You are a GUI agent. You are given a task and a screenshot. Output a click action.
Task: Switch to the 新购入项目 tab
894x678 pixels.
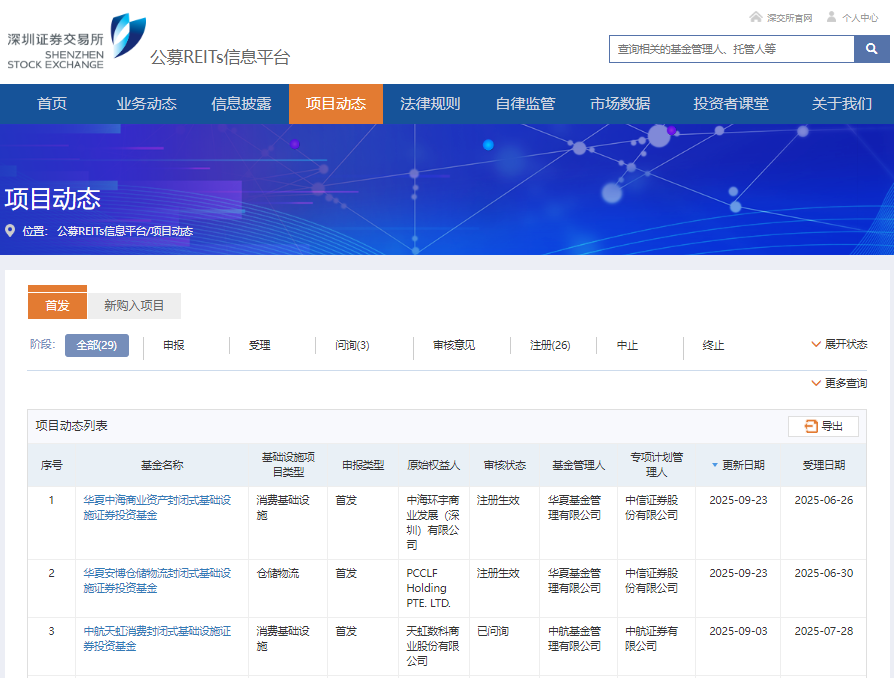click(134, 306)
